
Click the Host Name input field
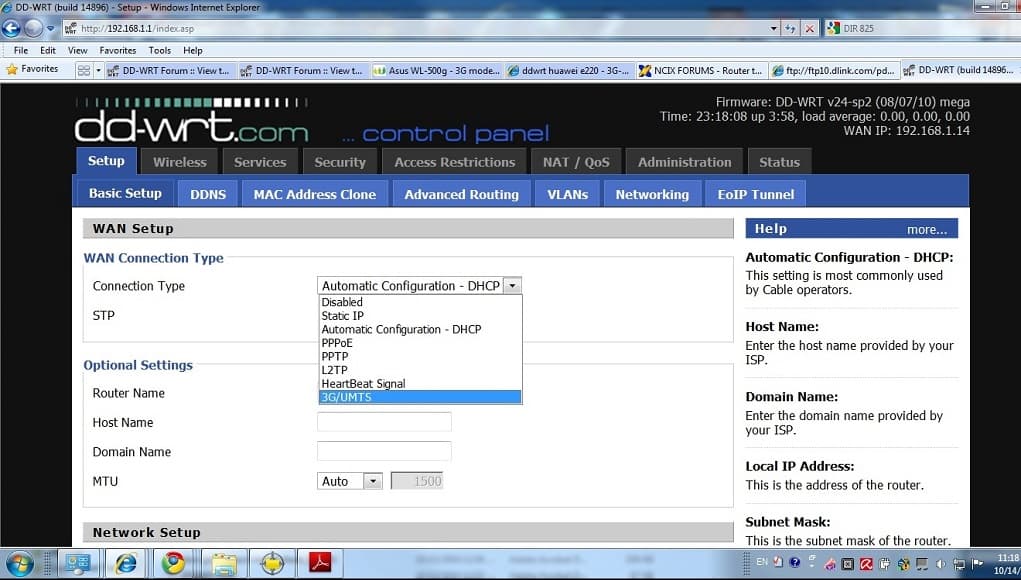[384, 422]
